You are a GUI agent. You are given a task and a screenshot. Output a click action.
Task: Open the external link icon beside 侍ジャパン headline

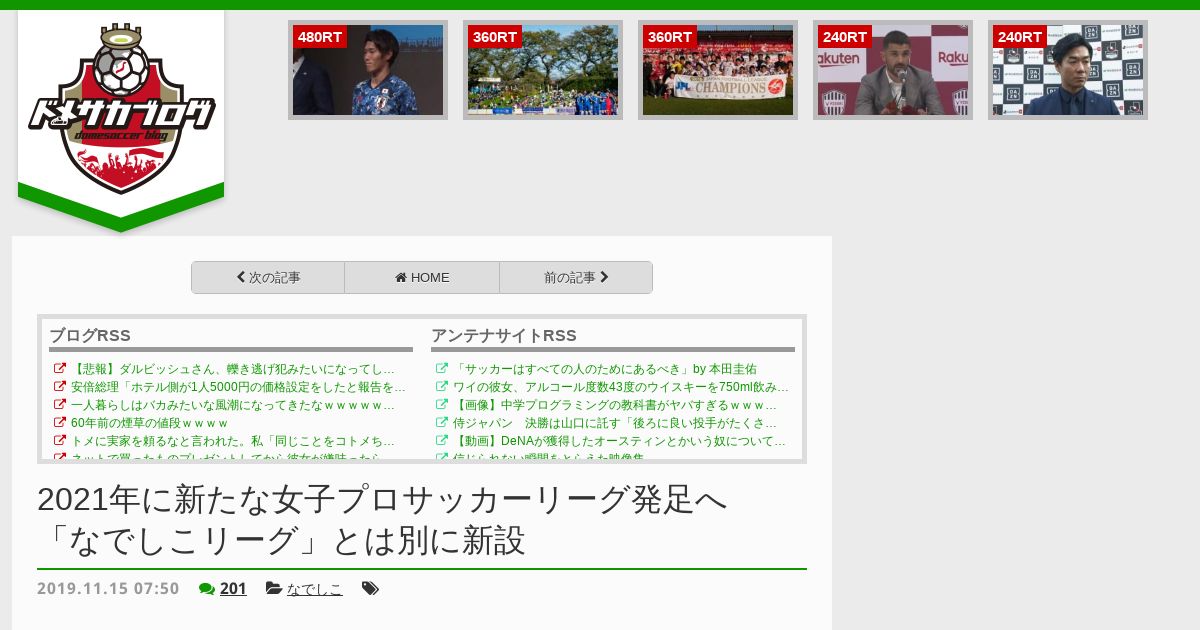pos(442,423)
